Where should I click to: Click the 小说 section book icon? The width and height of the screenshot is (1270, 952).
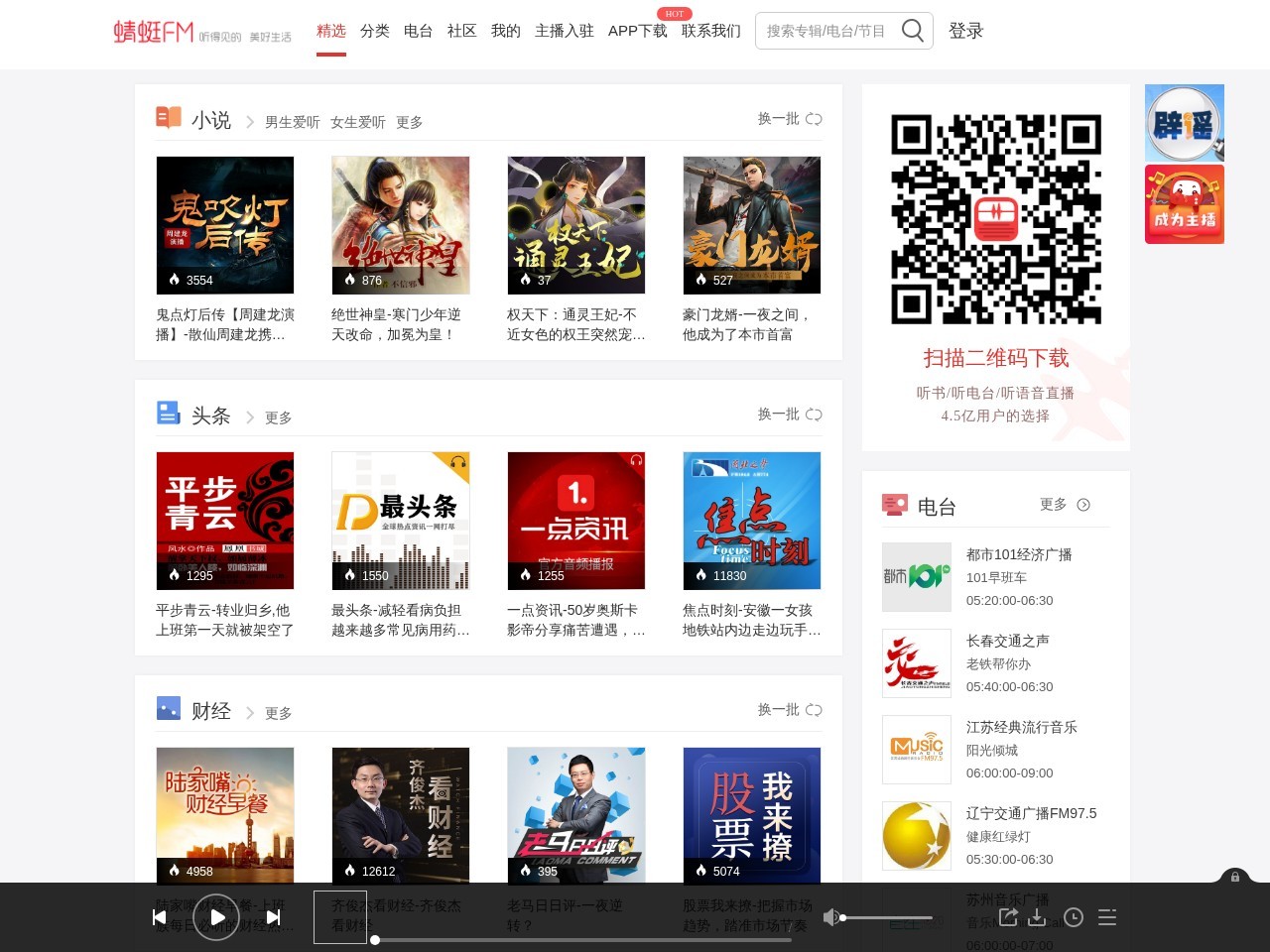169,118
